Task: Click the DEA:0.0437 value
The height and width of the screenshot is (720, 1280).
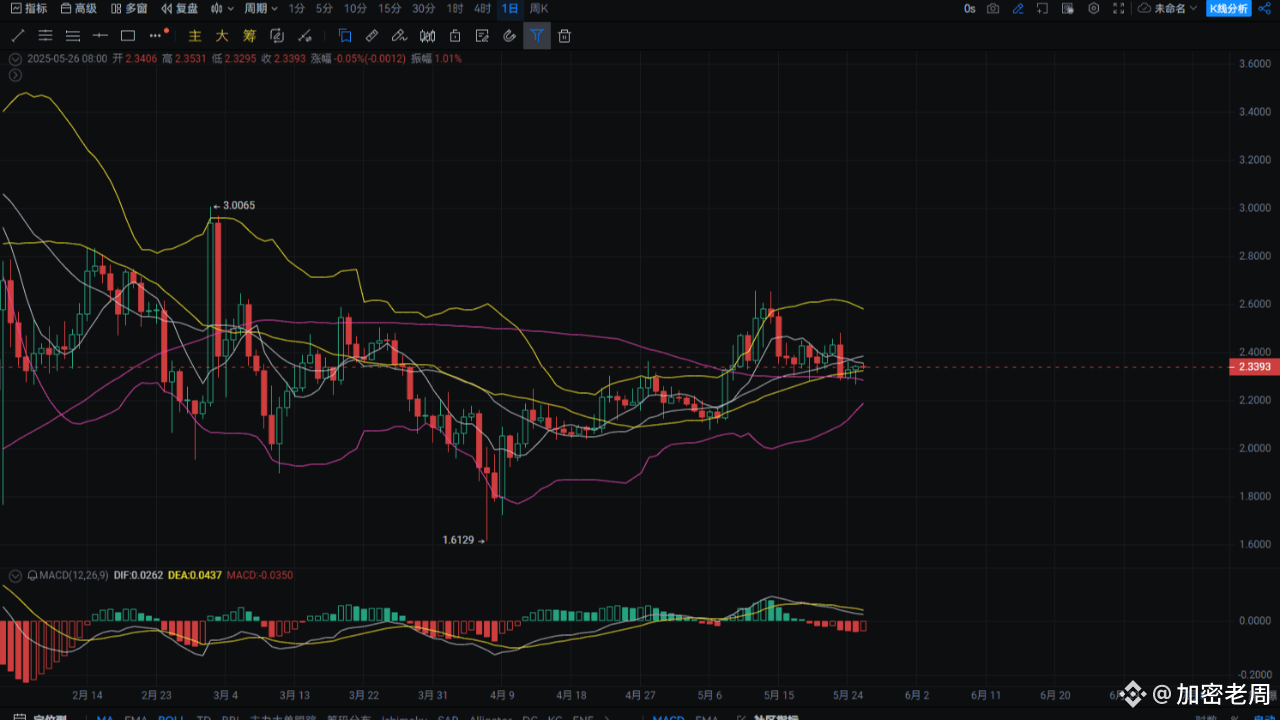Action: coord(195,576)
